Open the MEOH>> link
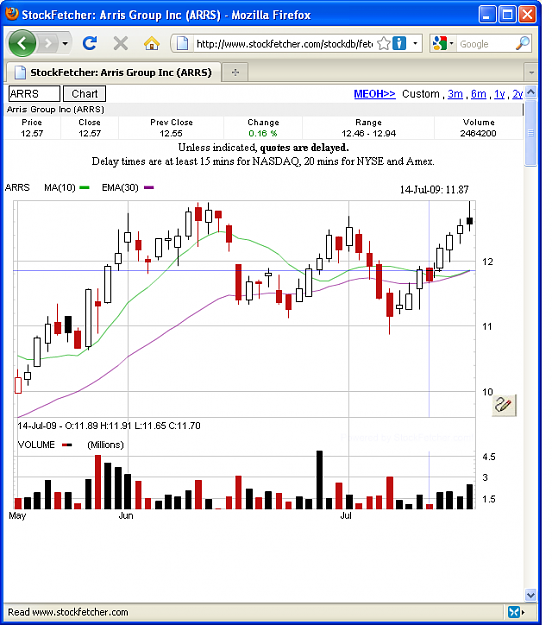 (x=375, y=94)
